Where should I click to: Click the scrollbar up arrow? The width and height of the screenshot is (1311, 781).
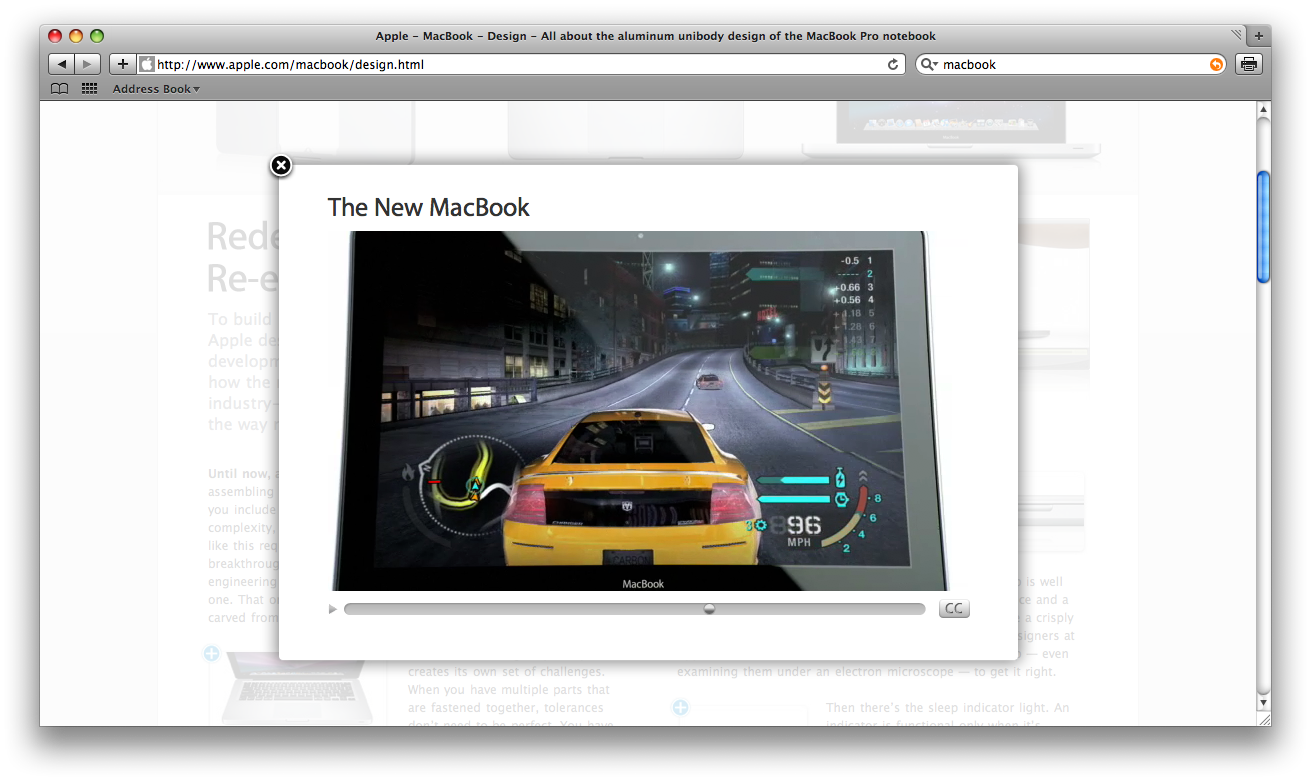click(1264, 109)
